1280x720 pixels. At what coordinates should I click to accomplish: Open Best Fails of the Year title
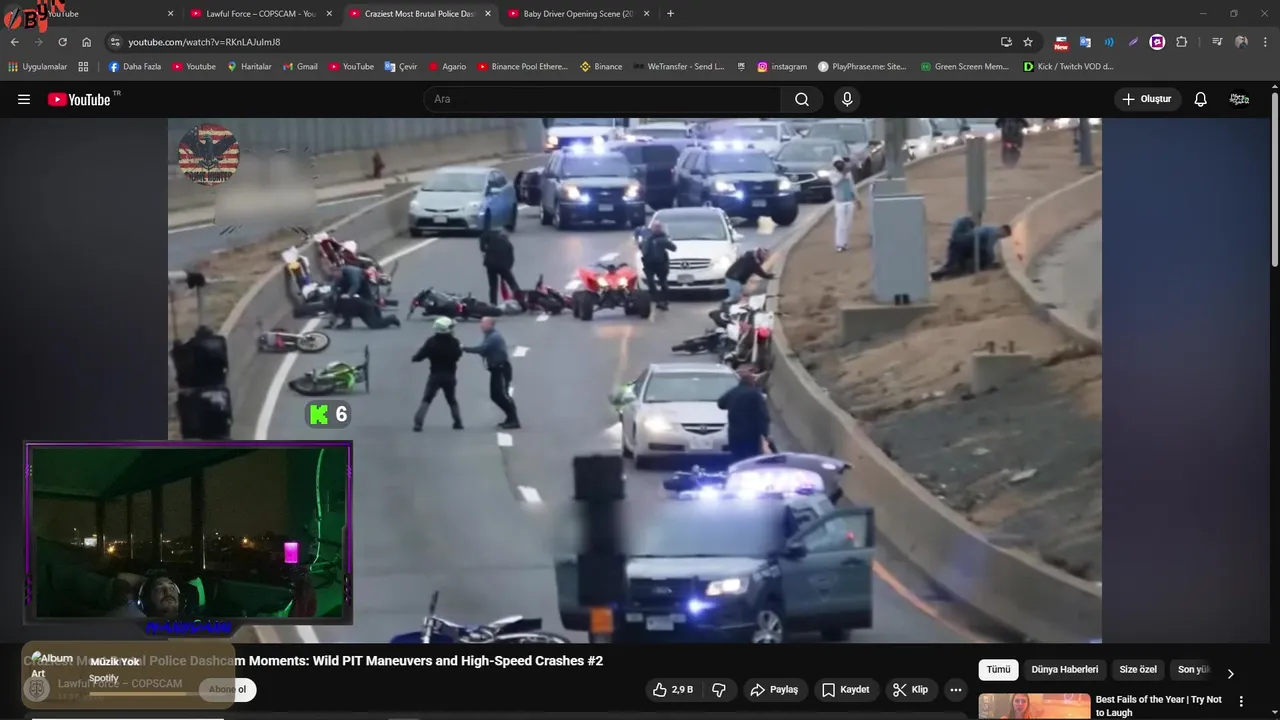tap(1159, 706)
